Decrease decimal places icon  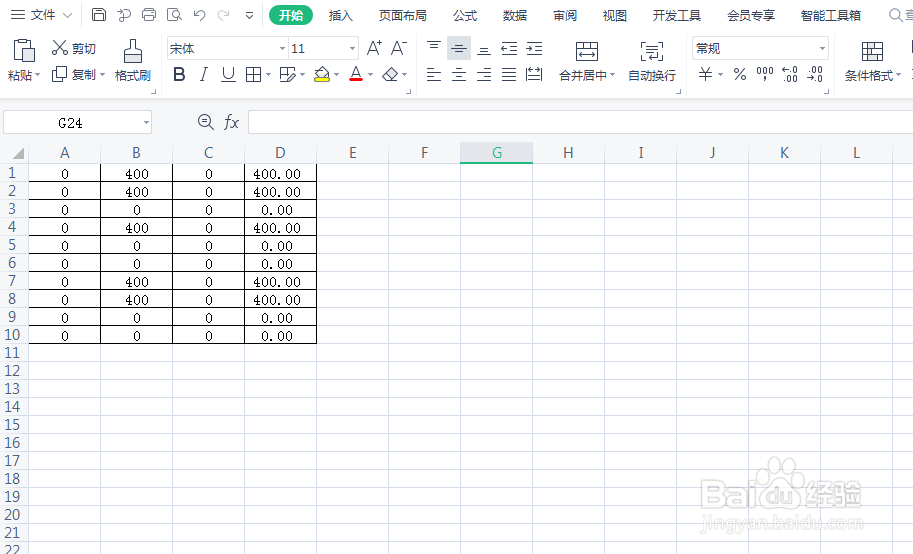[x=815, y=74]
